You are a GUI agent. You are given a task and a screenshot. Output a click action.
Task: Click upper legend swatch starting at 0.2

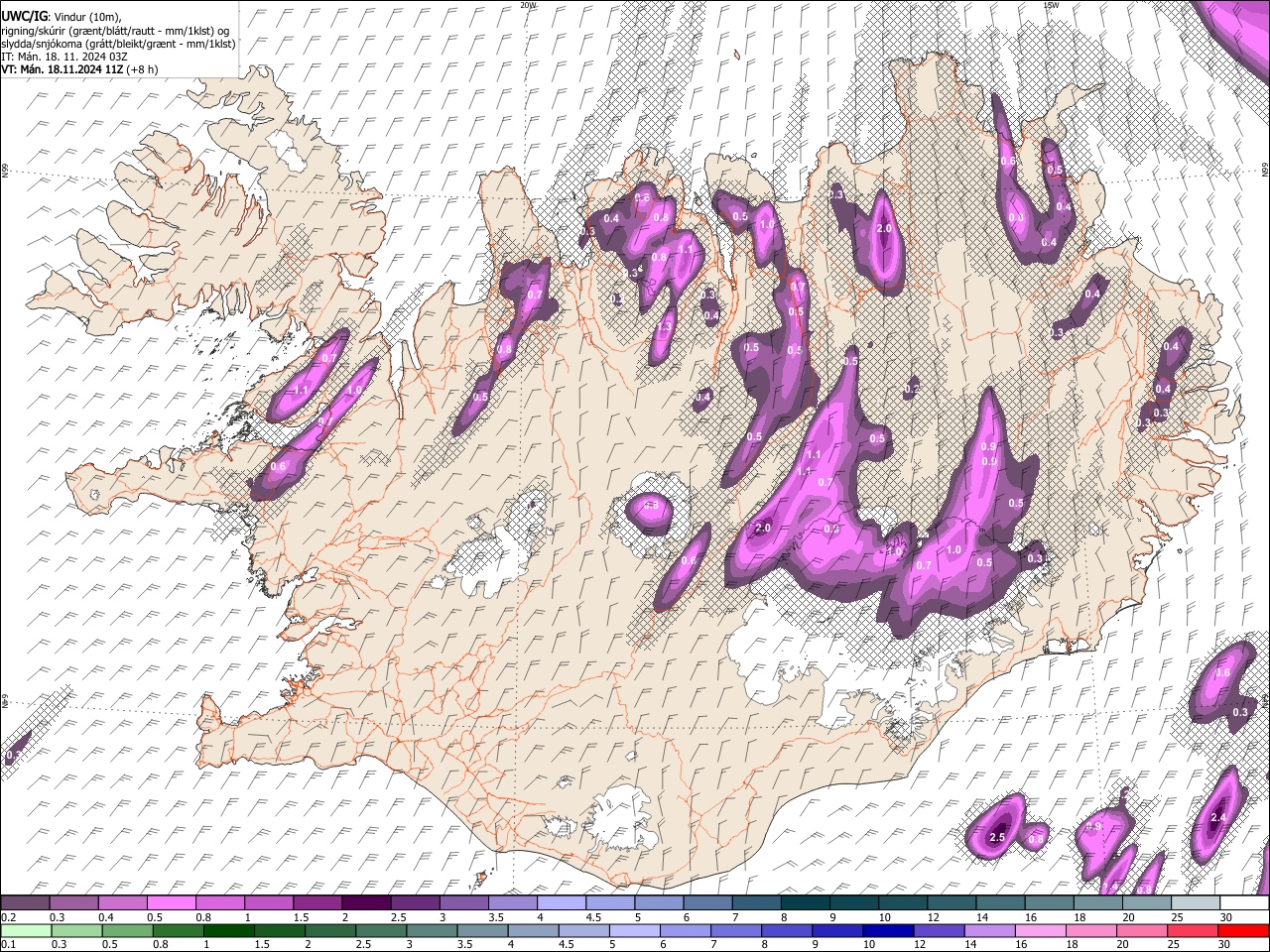(25, 903)
